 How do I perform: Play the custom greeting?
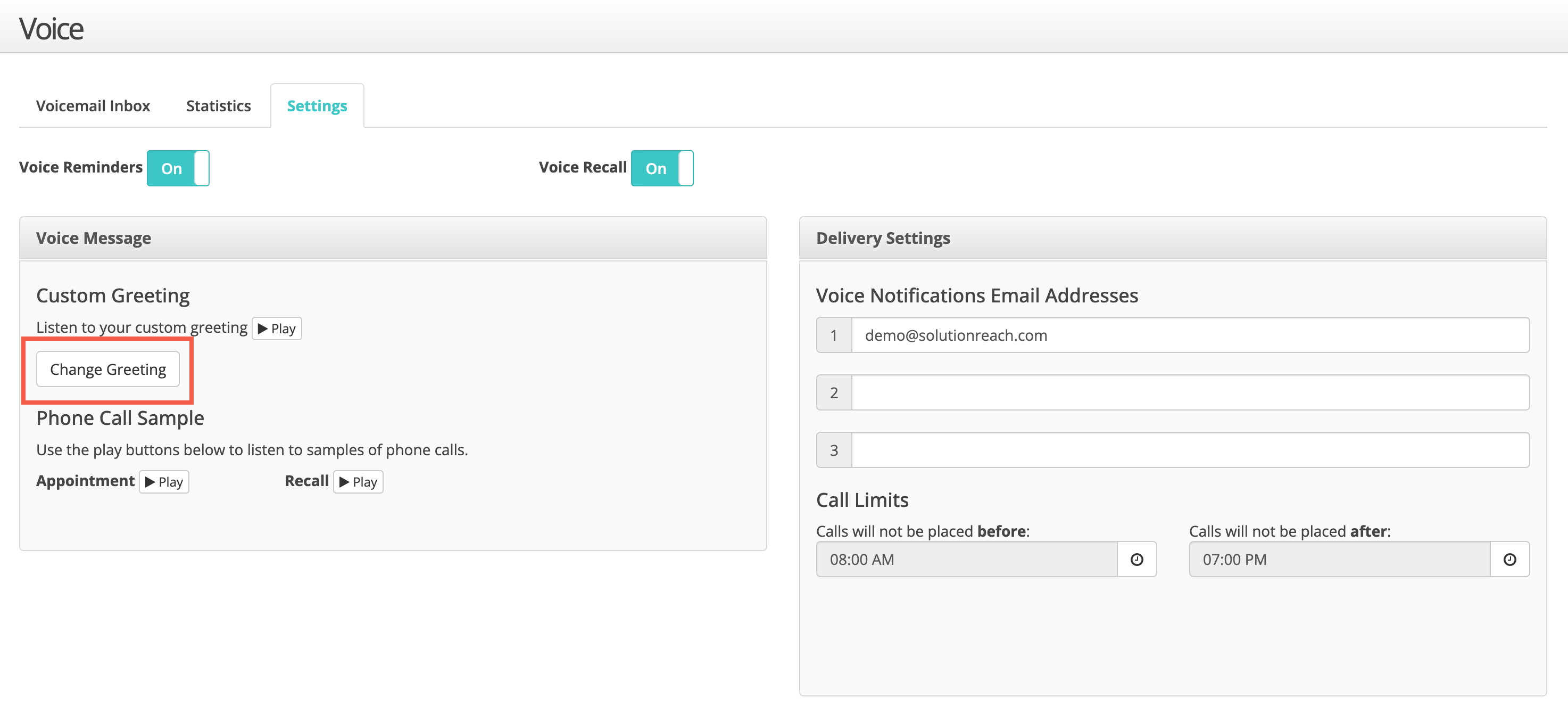click(x=277, y=329)
